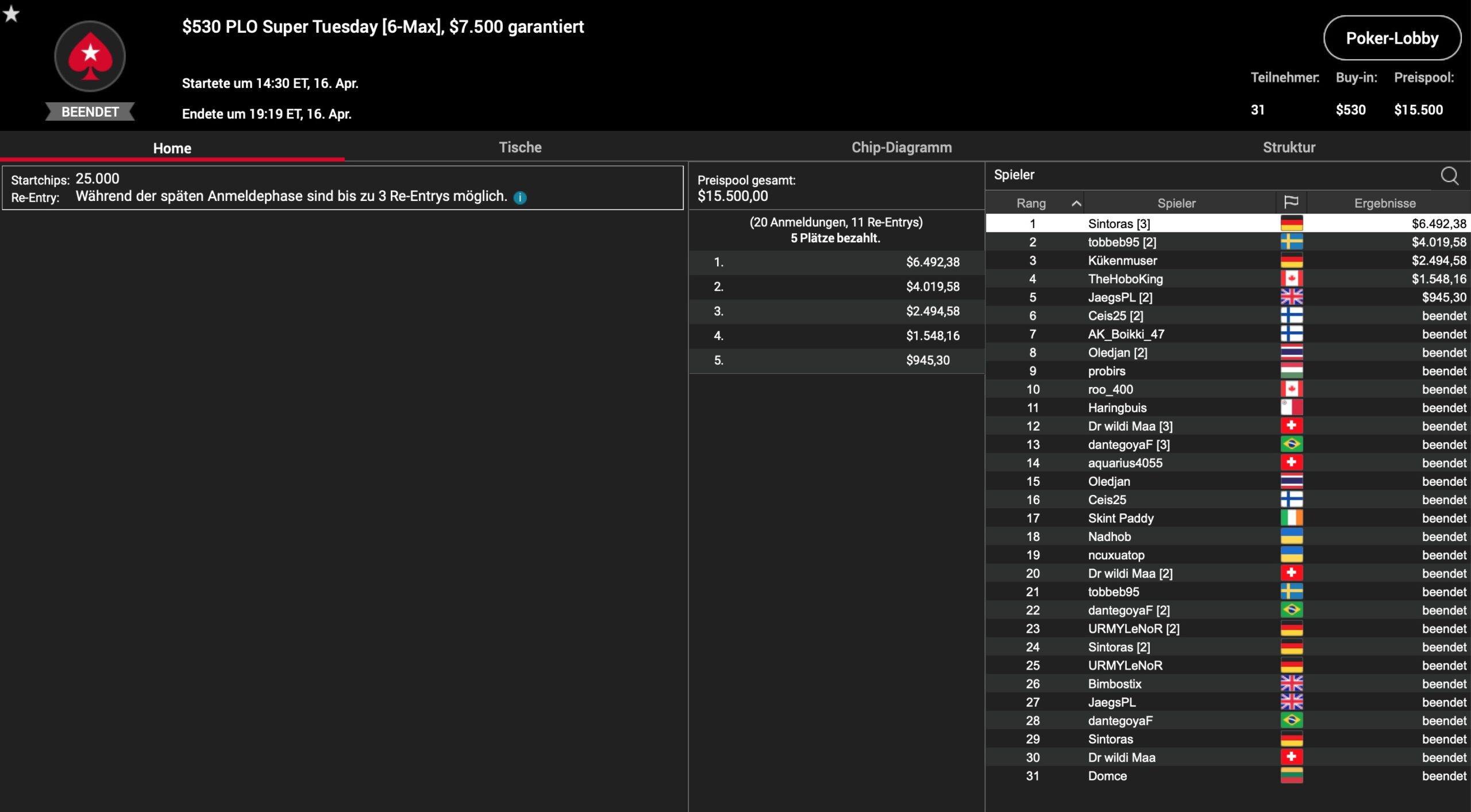Click the Swedish flag next to tobbeb95 [2]
This screenshot has height=812, width=1471.
pyautogui.click(x=1291, y=242)
